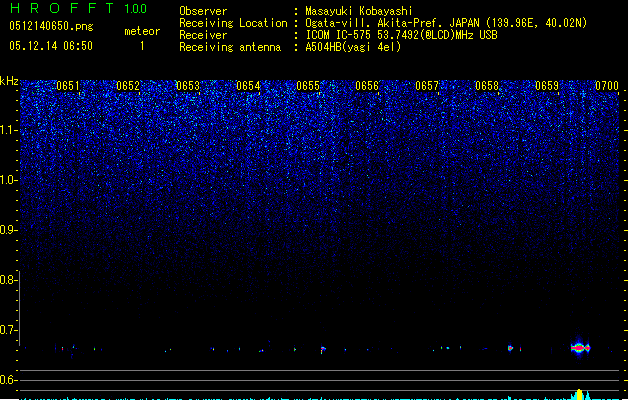Click the 1.1 kHz axis label
Image resolution: width=629 pixels, height=400 pixels.
(x=8, y=130)
